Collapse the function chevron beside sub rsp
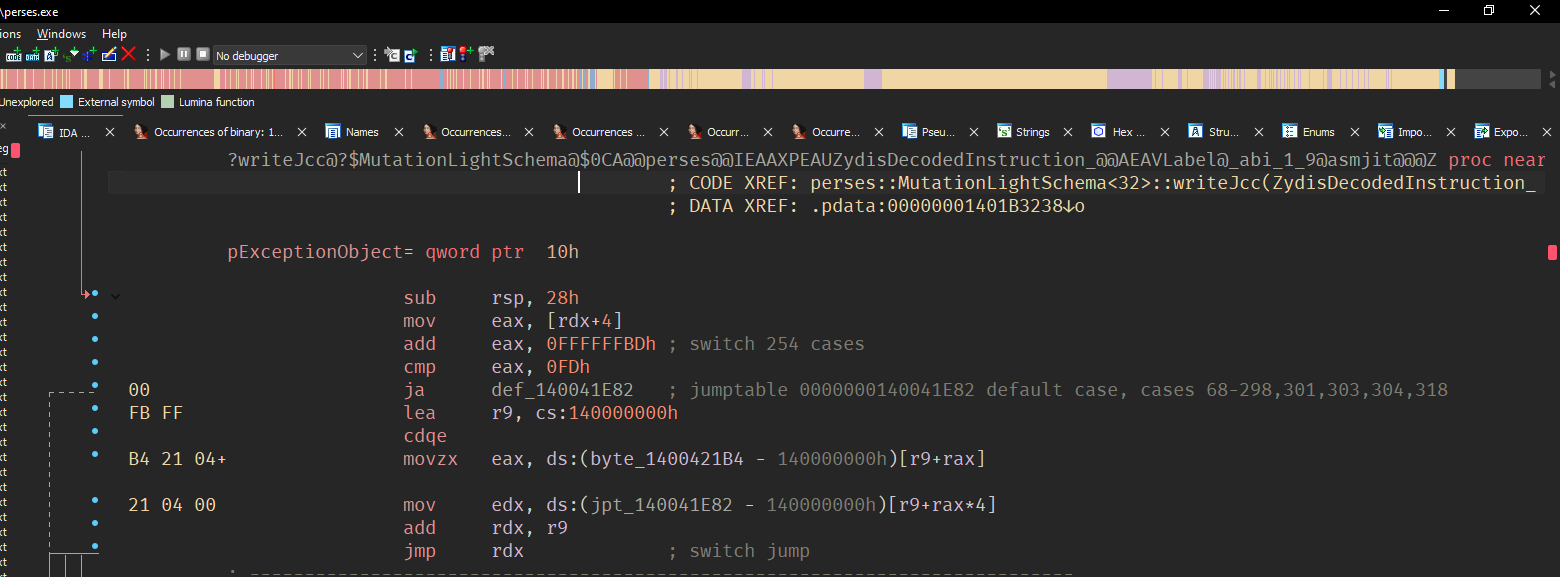 coord(115,296)
